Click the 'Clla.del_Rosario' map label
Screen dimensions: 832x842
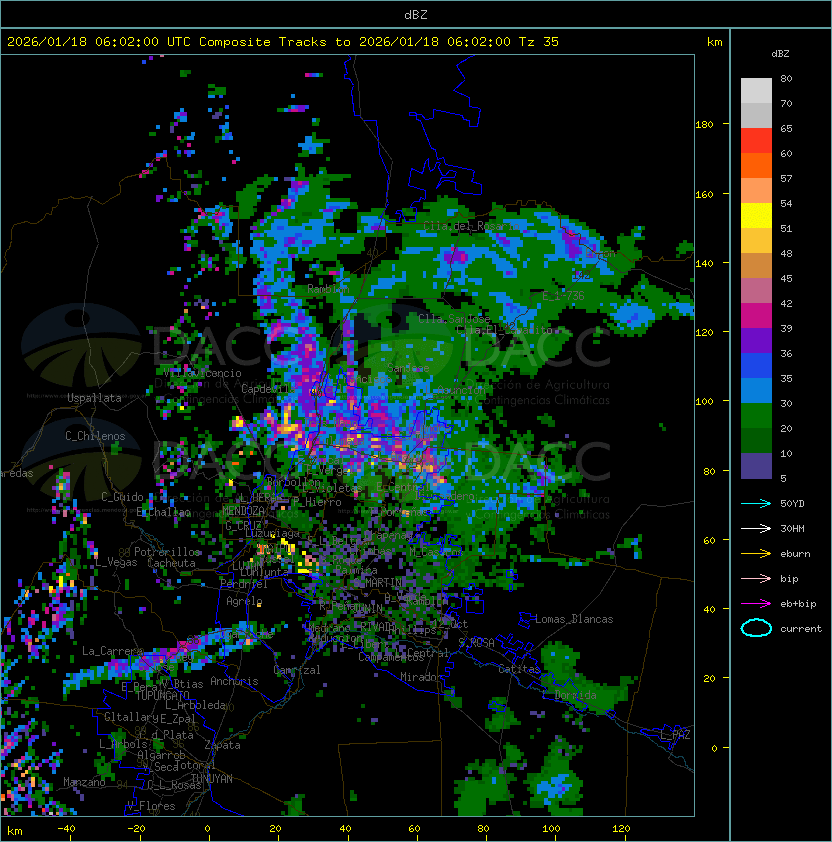472,226
